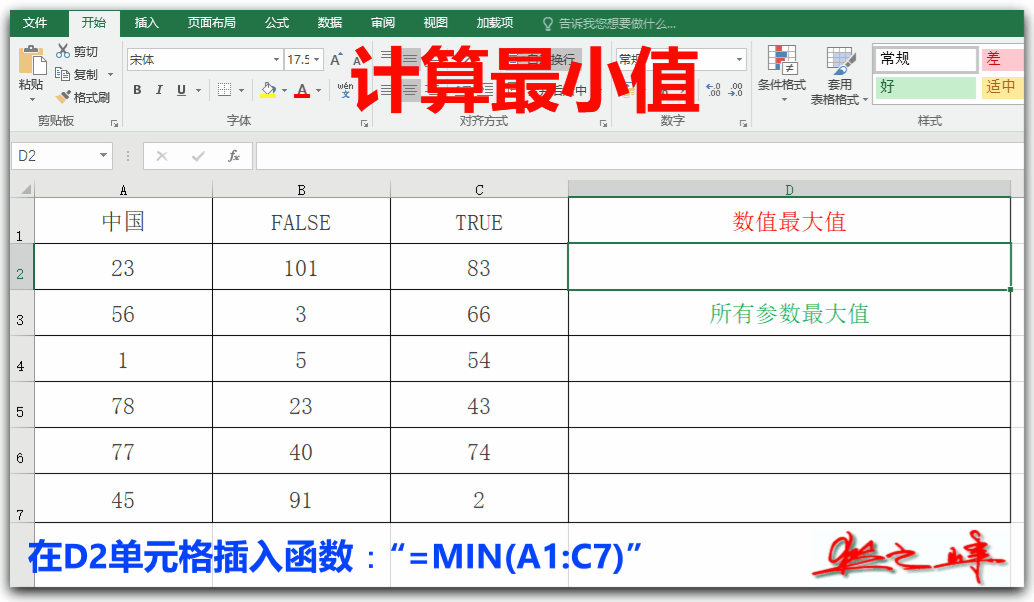Click the decrease decimal icon
The width and height of the screenshot is (1034, 602).
[x=736, y=90]
